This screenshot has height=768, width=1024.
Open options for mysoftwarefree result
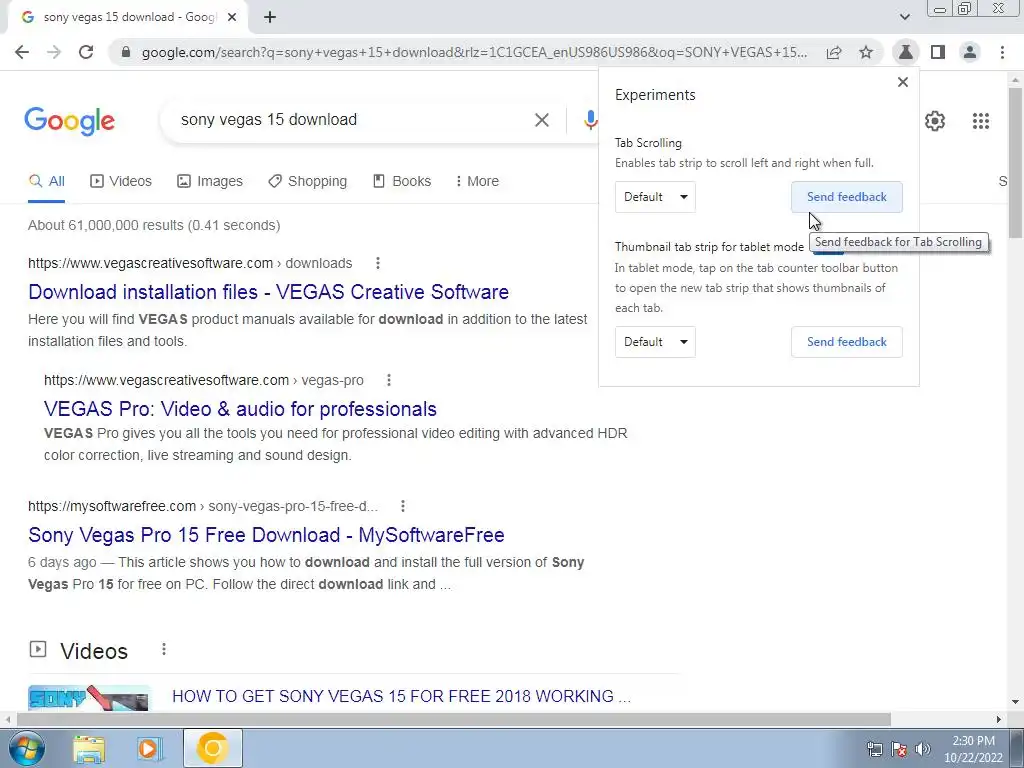point(402,506)
